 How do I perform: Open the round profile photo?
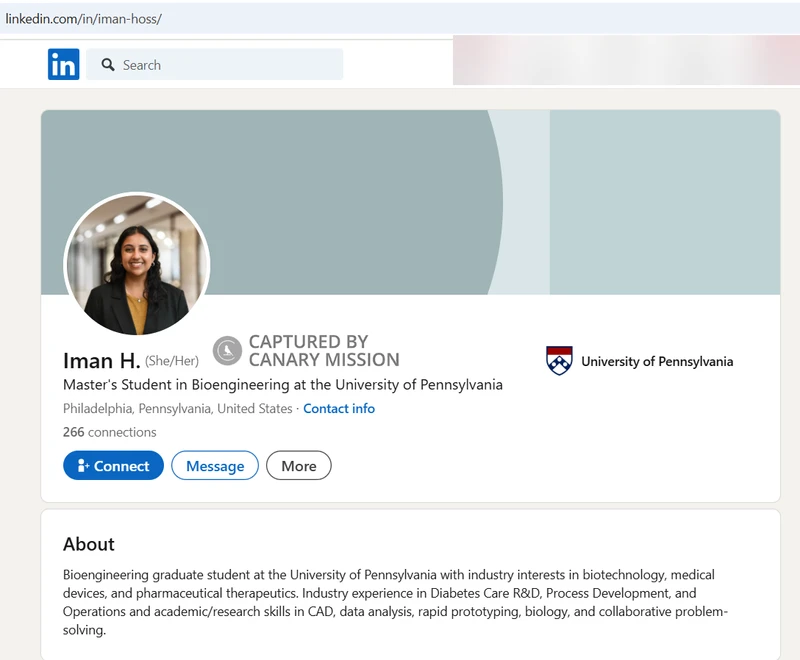click(x=137, y=264)
